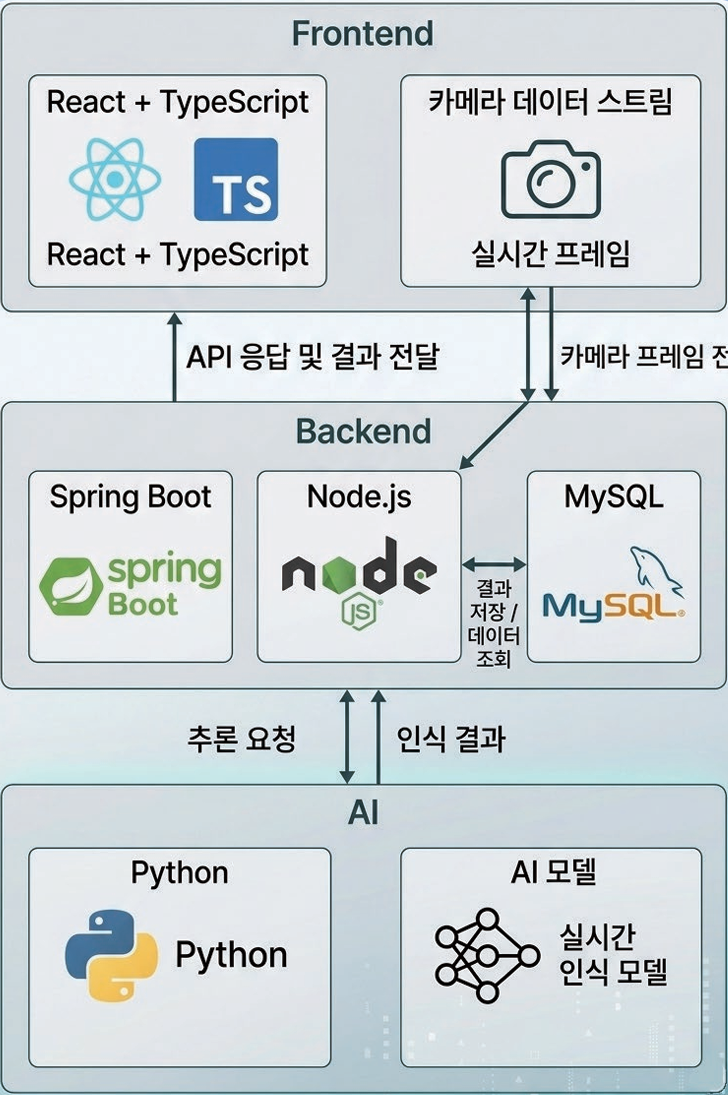Click the 인식 결과 label
728x1095 pixels.
pyautogui.click(x=451, y=738)
